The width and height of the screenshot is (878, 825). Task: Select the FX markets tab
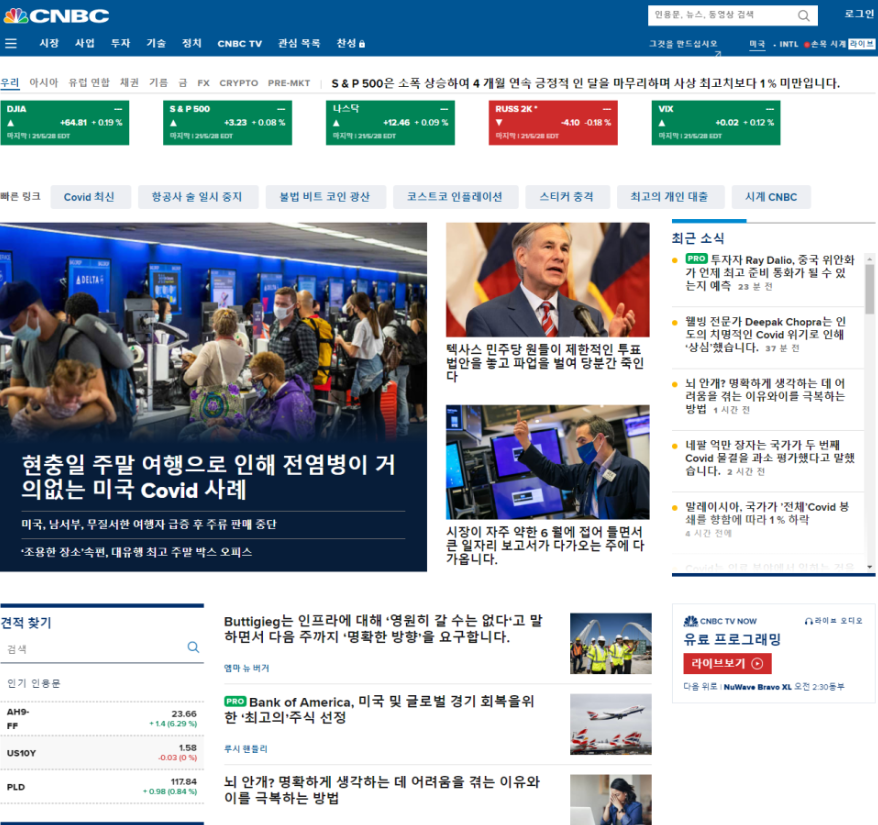click(x=203, y=83)
